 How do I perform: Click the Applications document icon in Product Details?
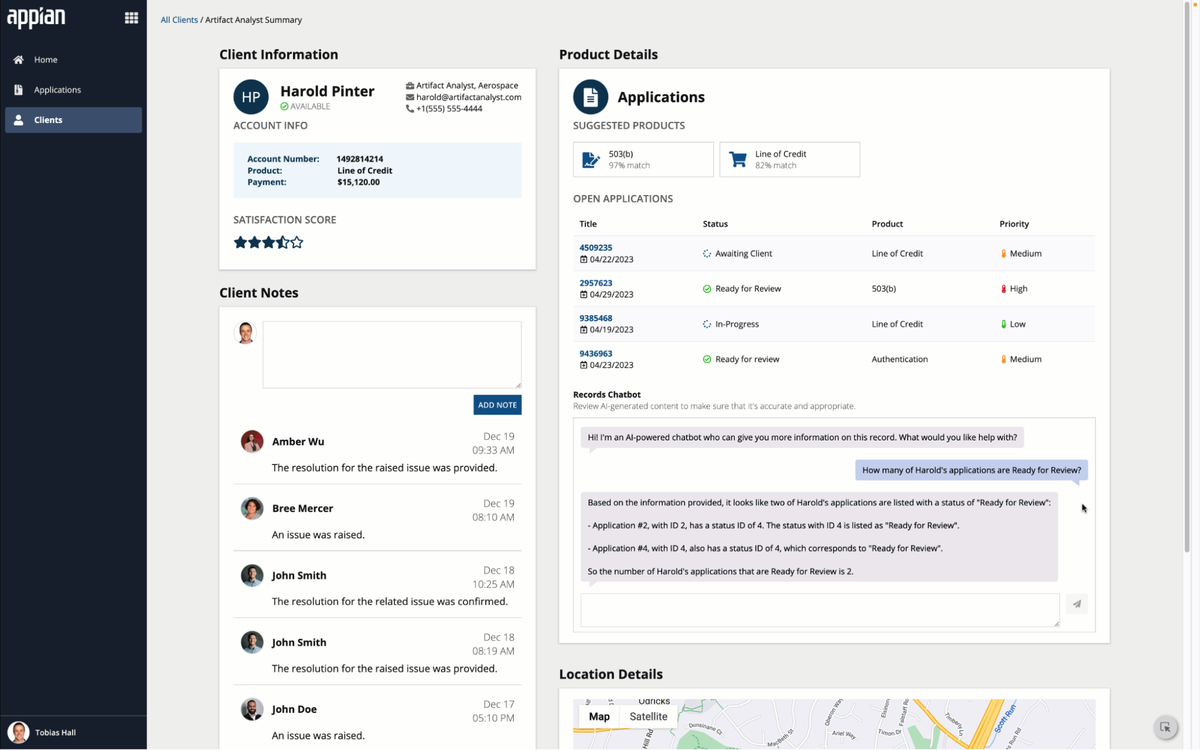point(590,97)
